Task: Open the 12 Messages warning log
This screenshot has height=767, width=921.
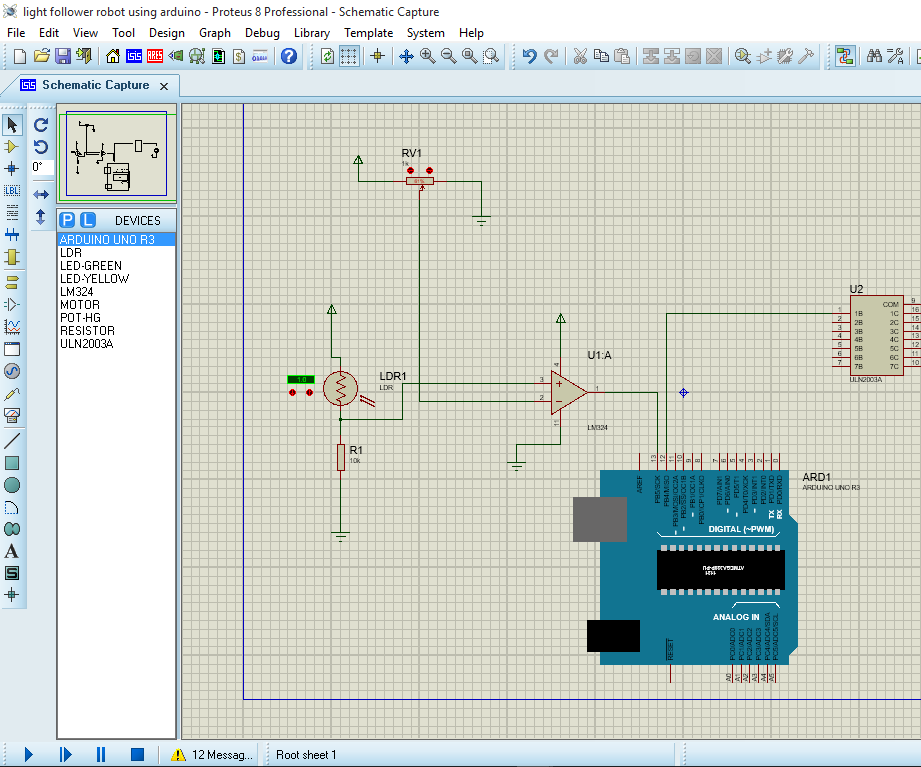Action: click(212, 755)
